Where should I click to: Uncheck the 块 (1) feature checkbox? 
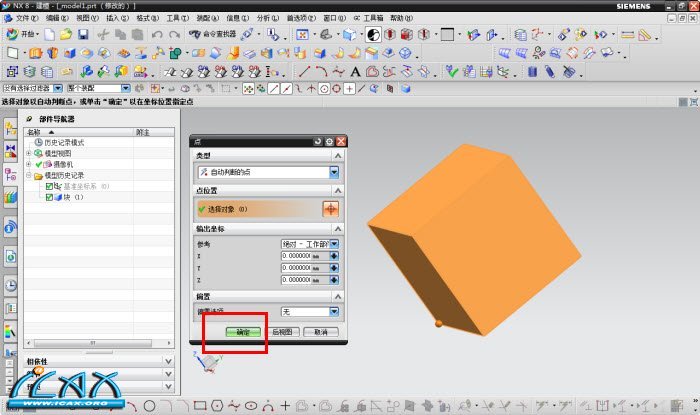49,197
